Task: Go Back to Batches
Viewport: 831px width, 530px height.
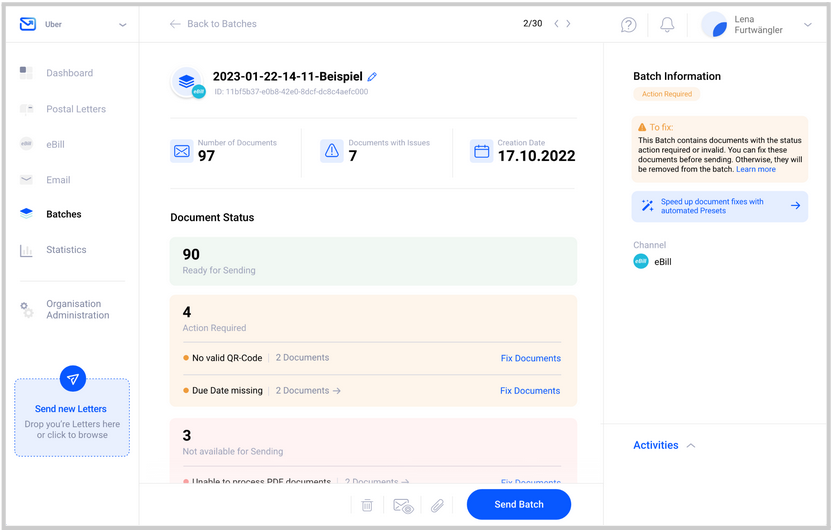Action: pos(213,24)
